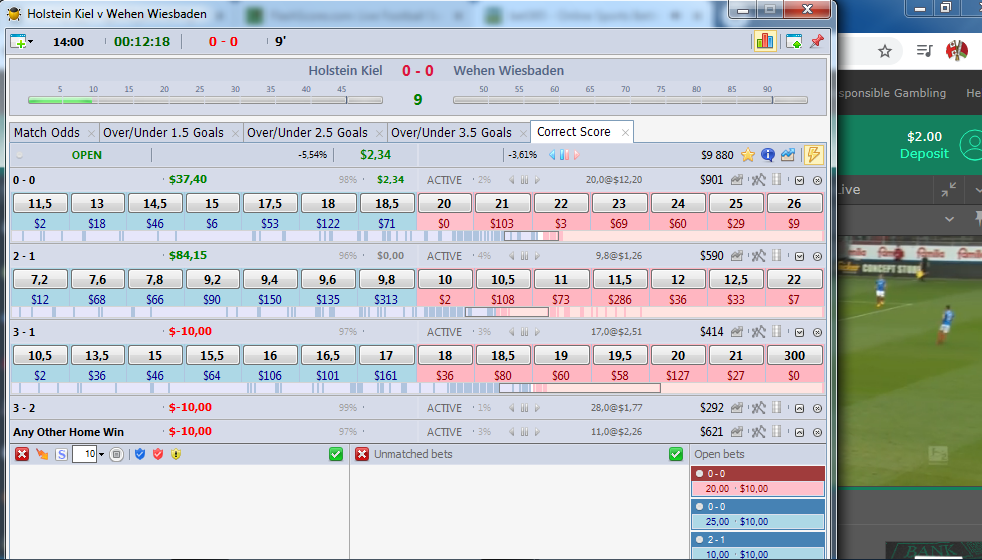Viewport: 982px width, 560px height.
Task: Click the price ladder bar under 0 - 0 row
Action: (417, 236)
